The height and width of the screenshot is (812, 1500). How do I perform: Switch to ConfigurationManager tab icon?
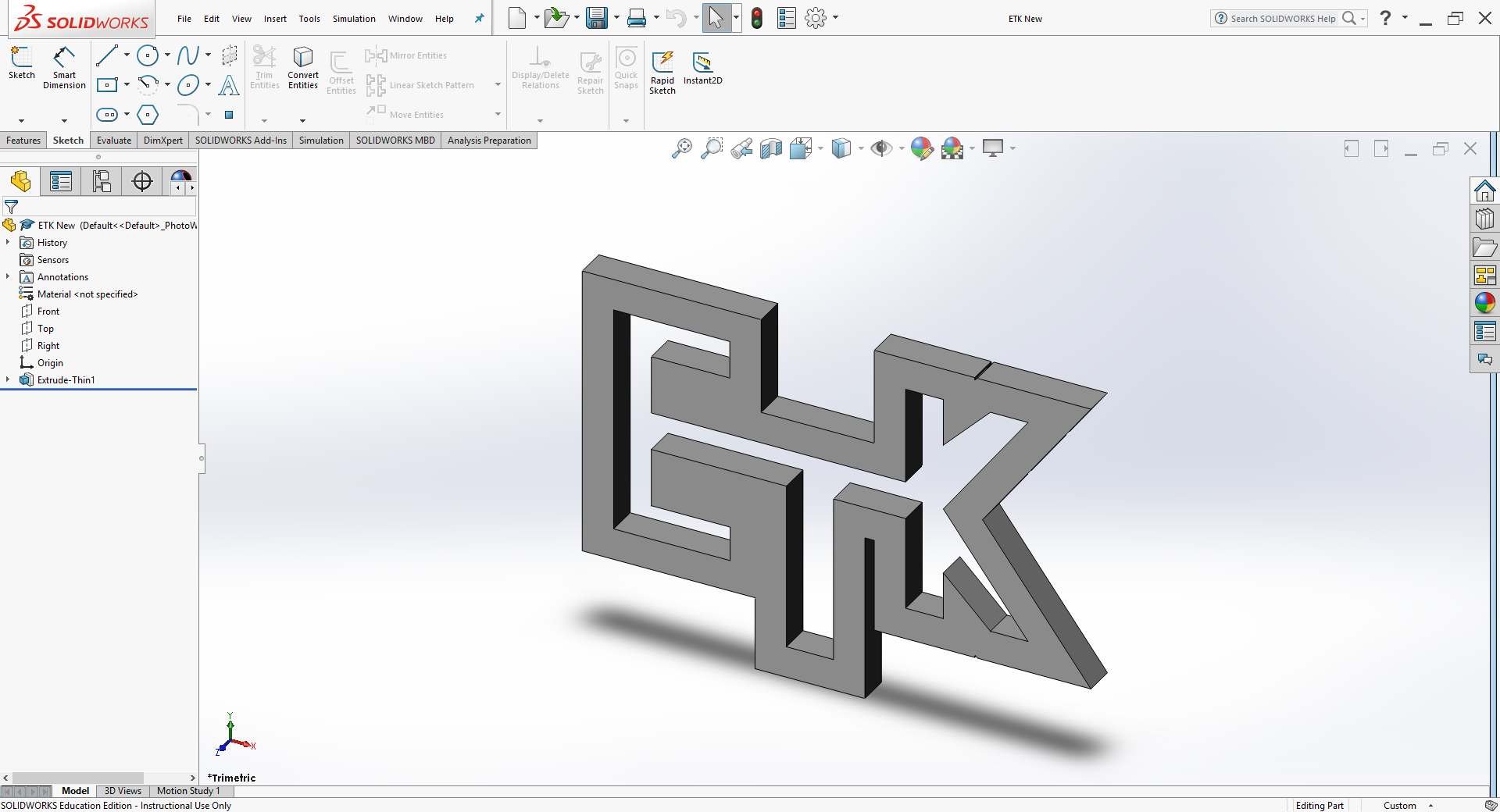click(102, 181)
